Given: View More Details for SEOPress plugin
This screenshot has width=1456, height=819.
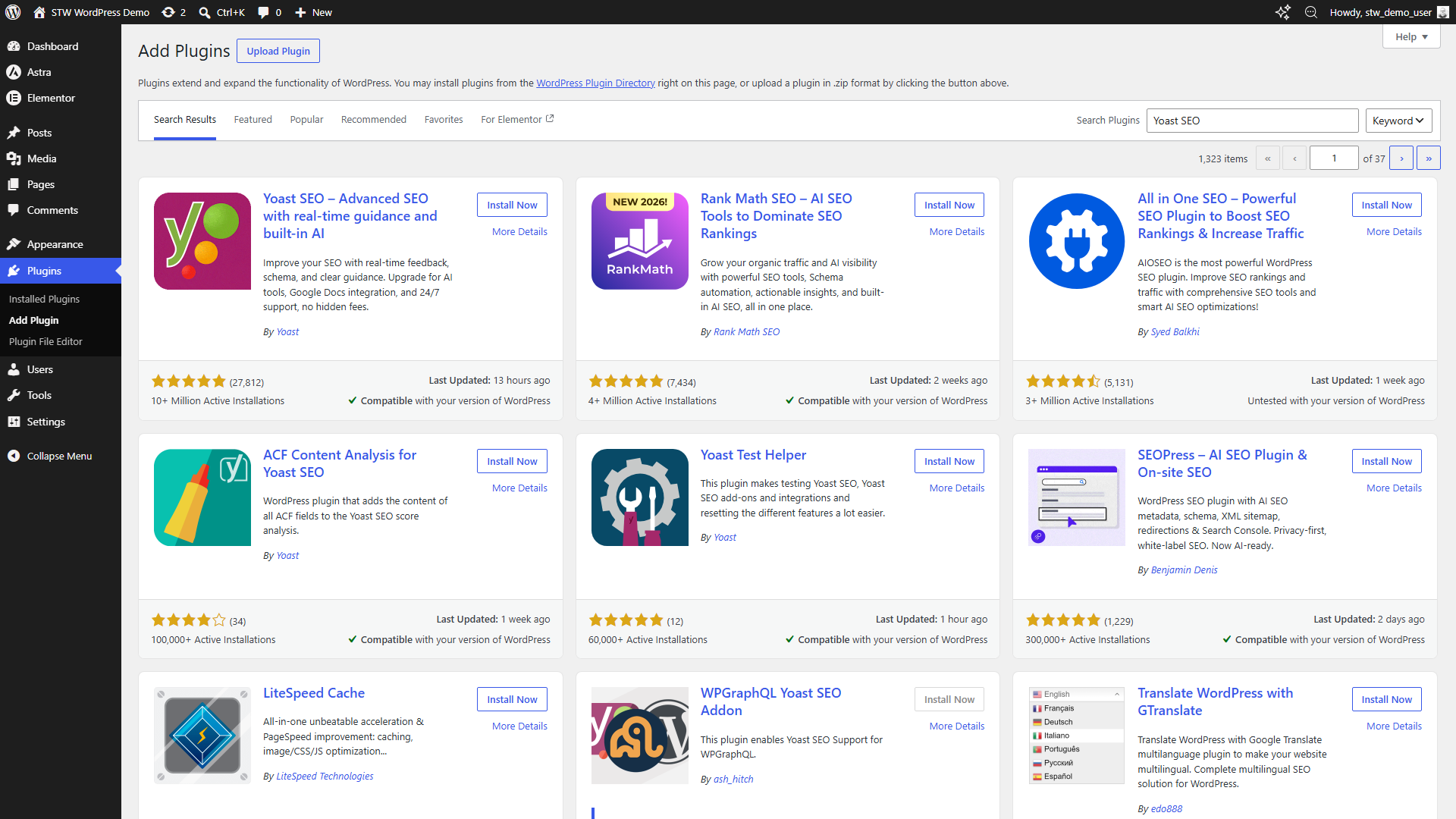Looking at the screenshot, I should pyautogui.click(x=1394, y=488).
